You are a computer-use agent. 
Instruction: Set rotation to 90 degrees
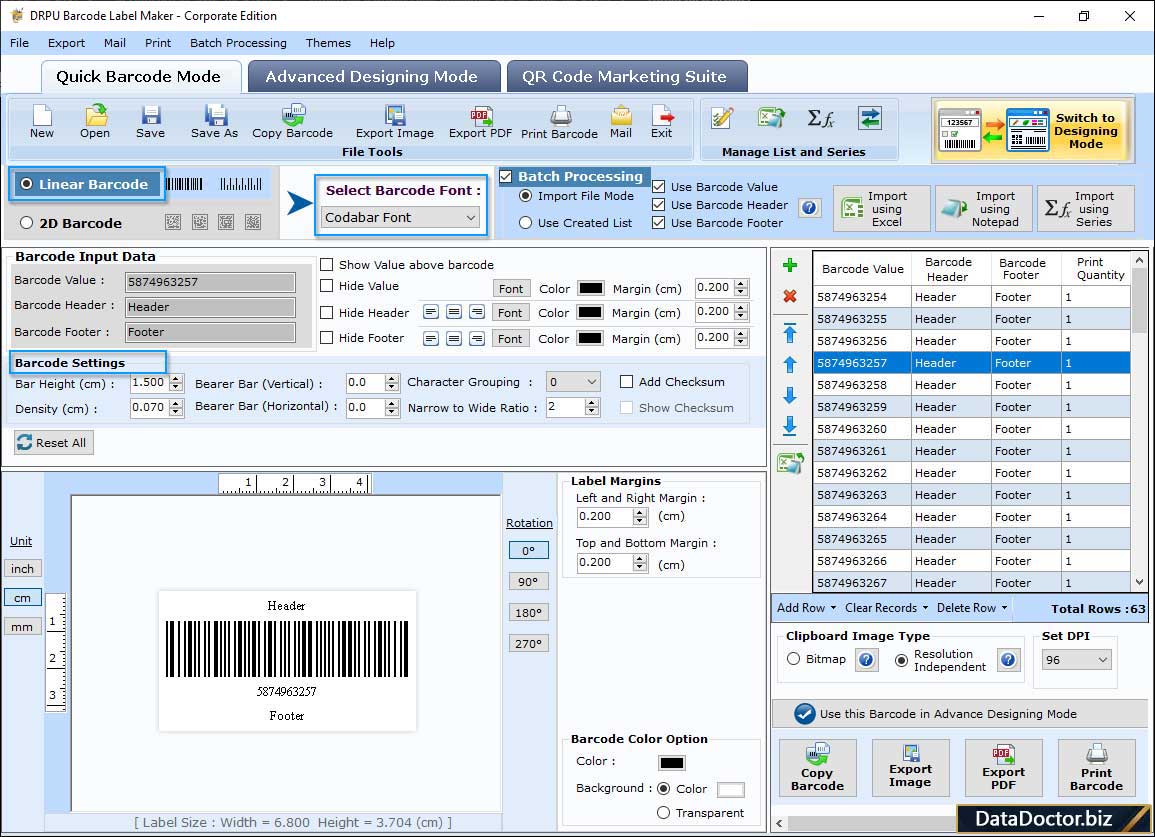[x=528, y=581]
